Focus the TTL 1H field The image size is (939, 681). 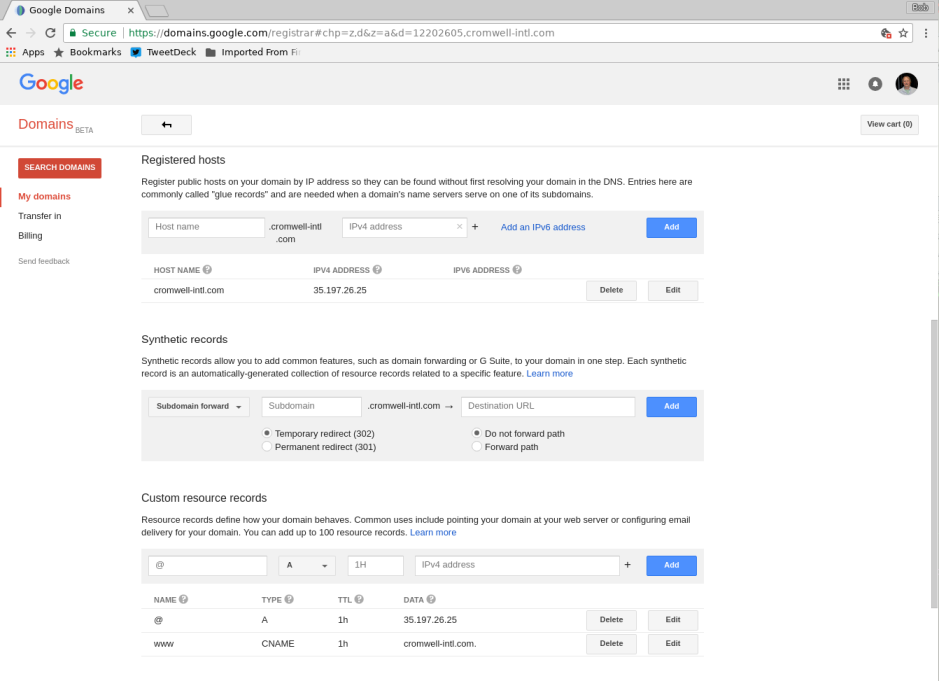tap(375, 565)
